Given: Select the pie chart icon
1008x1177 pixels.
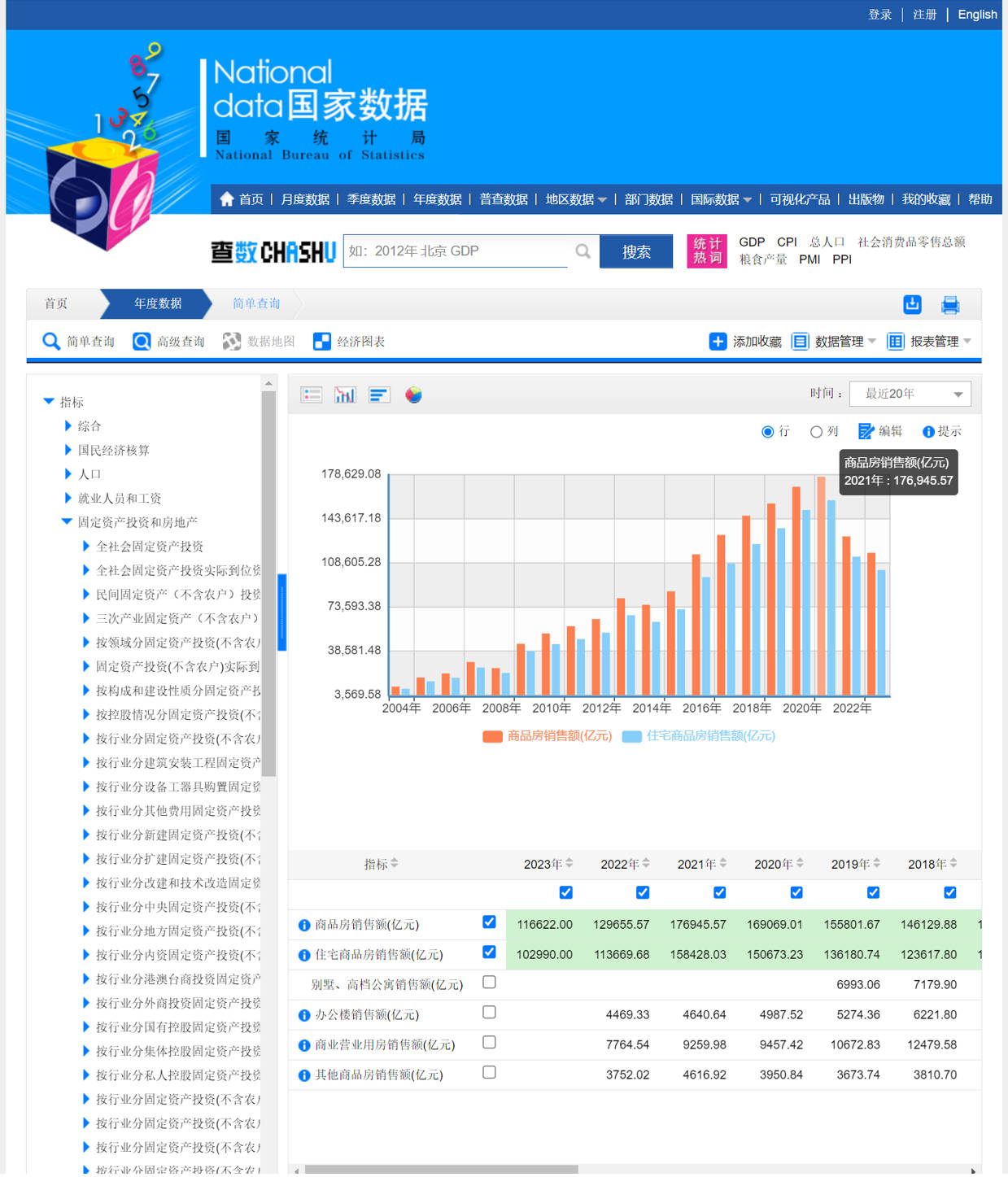Looking at the screenshot, I should (413, 395).
